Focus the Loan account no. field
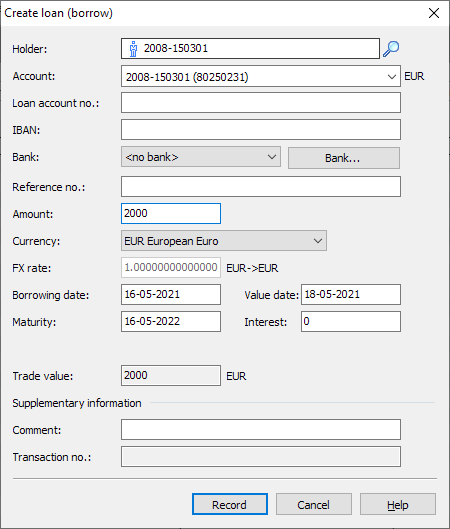450x529 pixels. pyautogui.click(x=261, y=103)
